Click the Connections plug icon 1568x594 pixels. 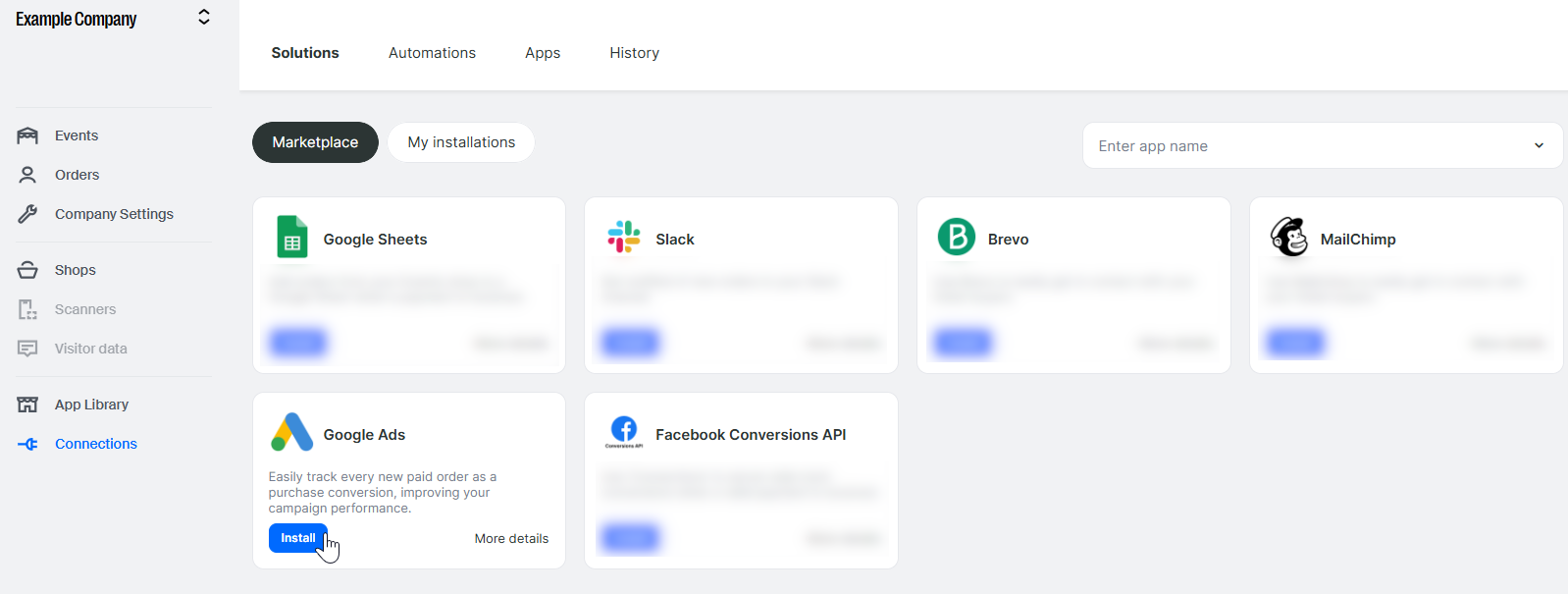[x=27, y=444]
